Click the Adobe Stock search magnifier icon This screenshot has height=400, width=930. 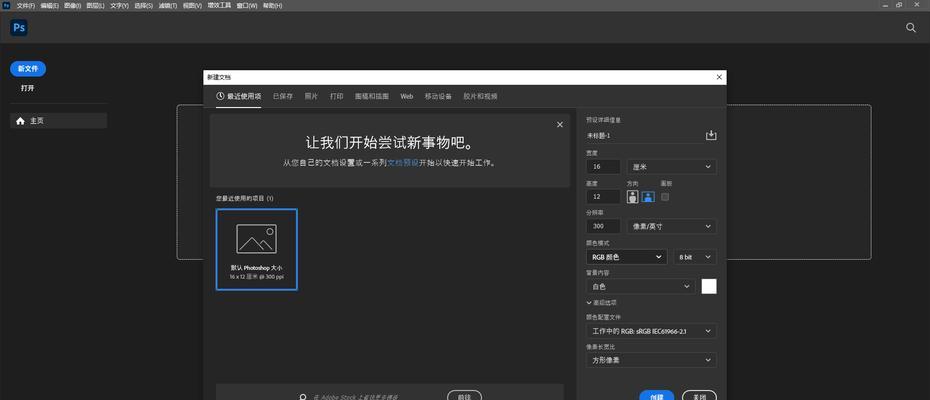303,397
